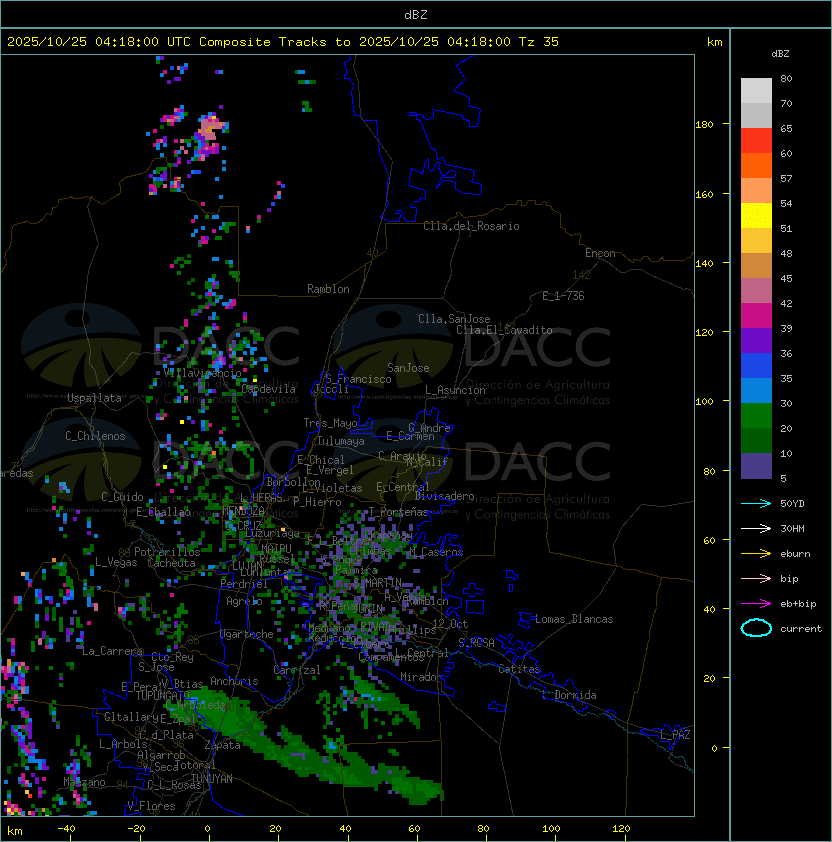Click the 'Anchoris' map label

(x=234, y=681)
